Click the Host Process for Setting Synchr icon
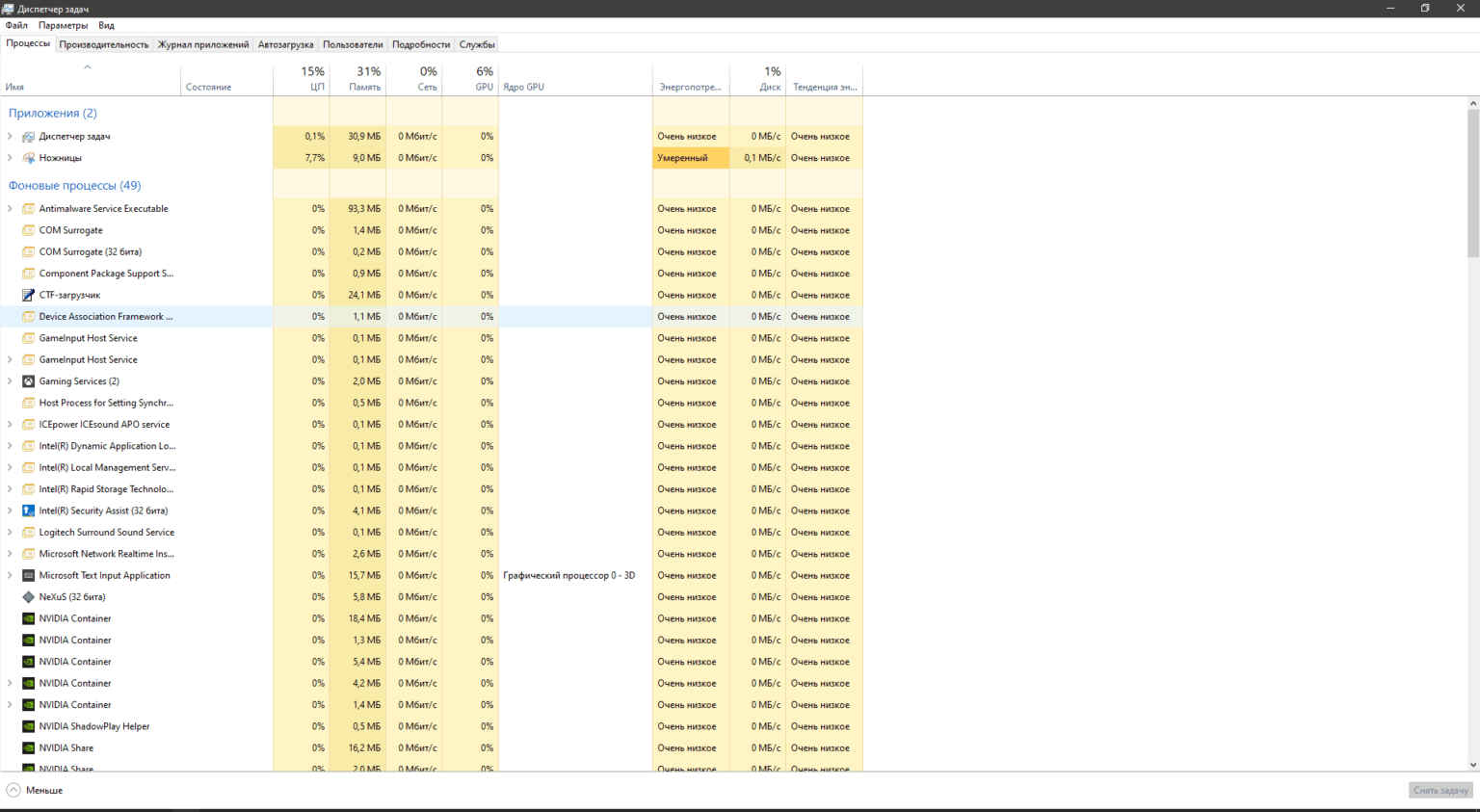 tap(29, 403)
